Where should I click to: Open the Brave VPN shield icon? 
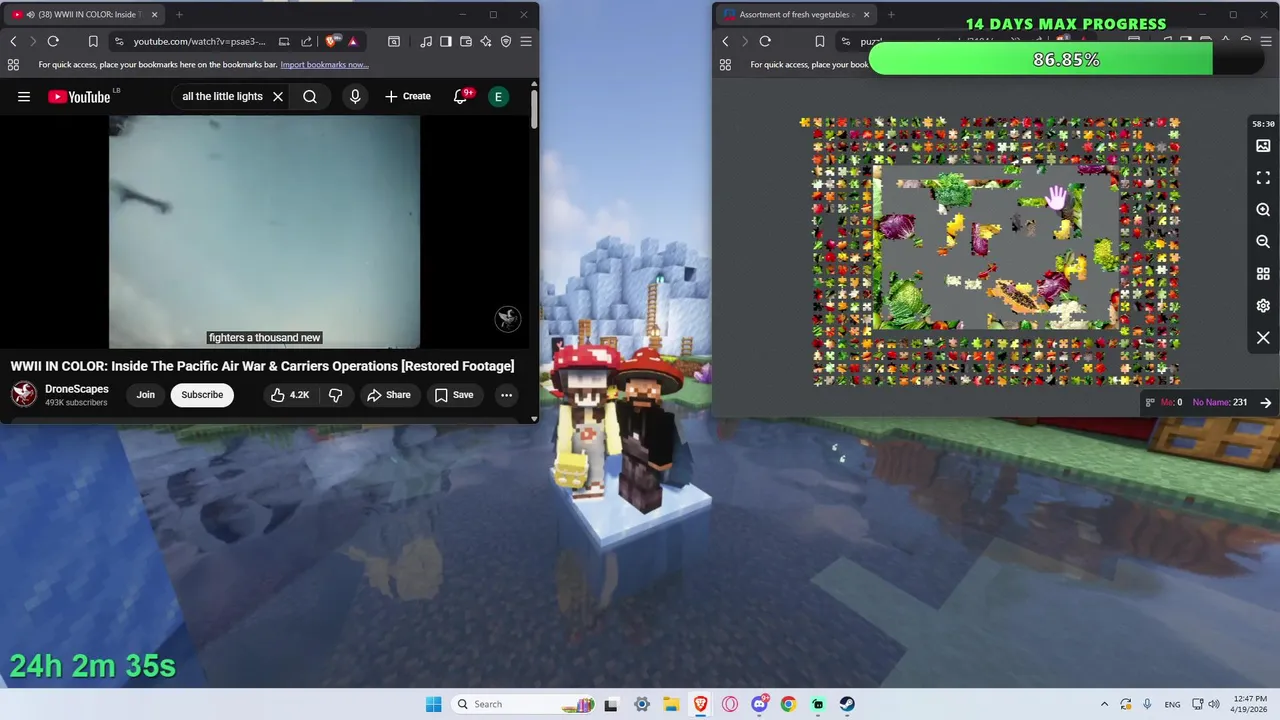point(506,41)
